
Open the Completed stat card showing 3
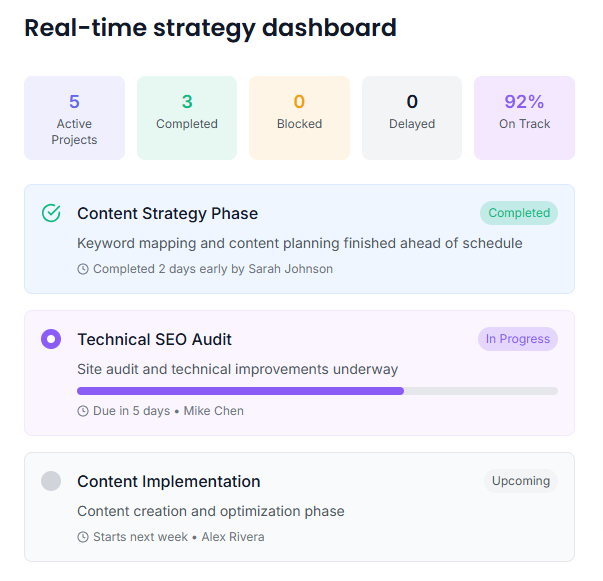[187, 118]
